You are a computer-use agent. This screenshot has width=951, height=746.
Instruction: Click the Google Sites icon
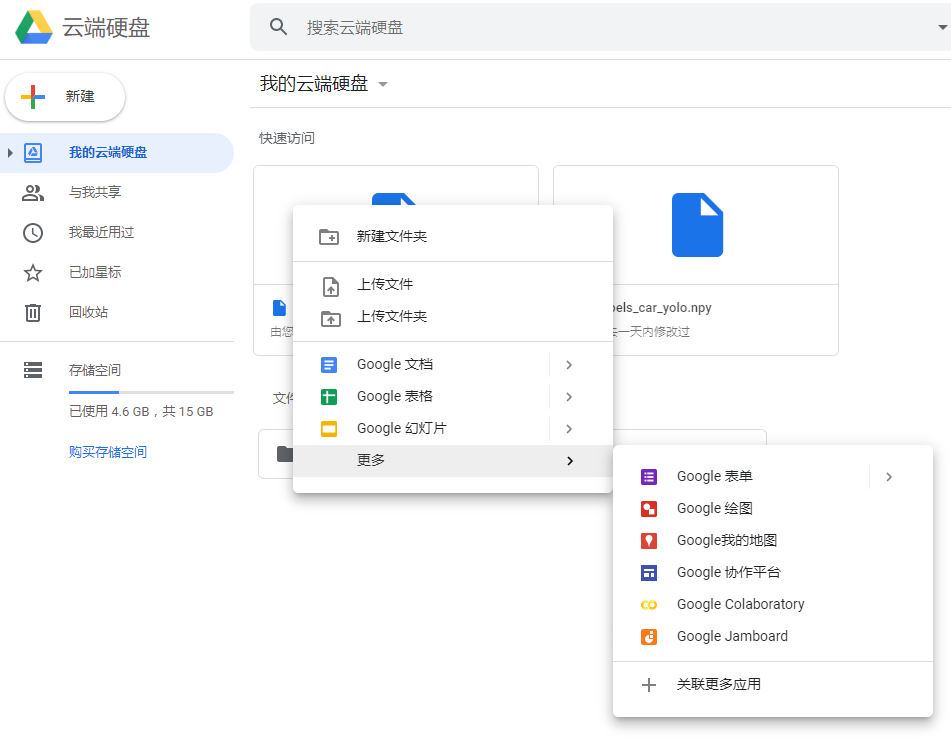649,573
